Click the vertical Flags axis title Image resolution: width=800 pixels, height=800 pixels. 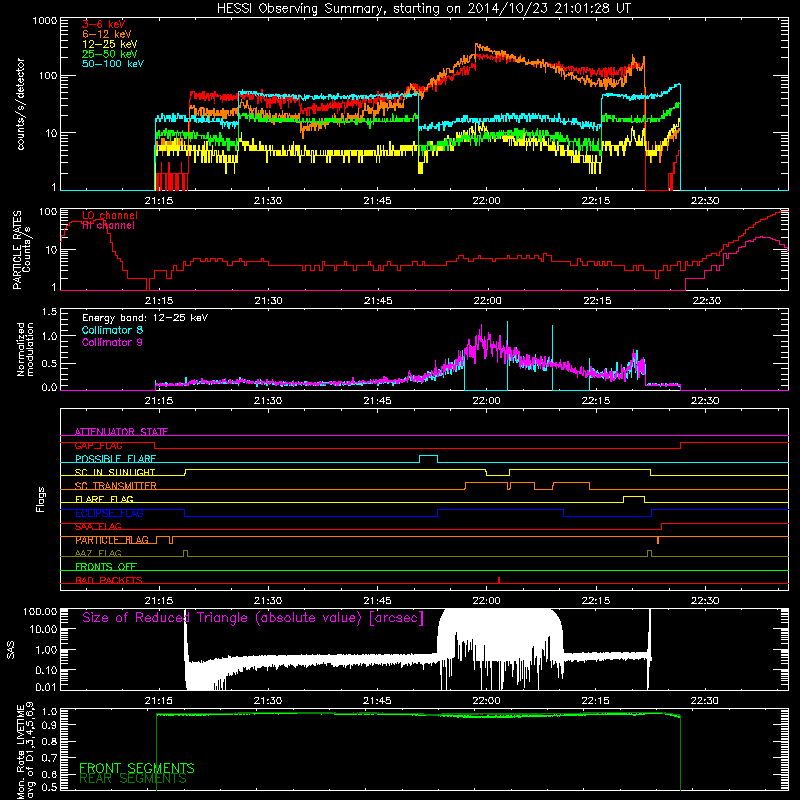click(40, 499)
